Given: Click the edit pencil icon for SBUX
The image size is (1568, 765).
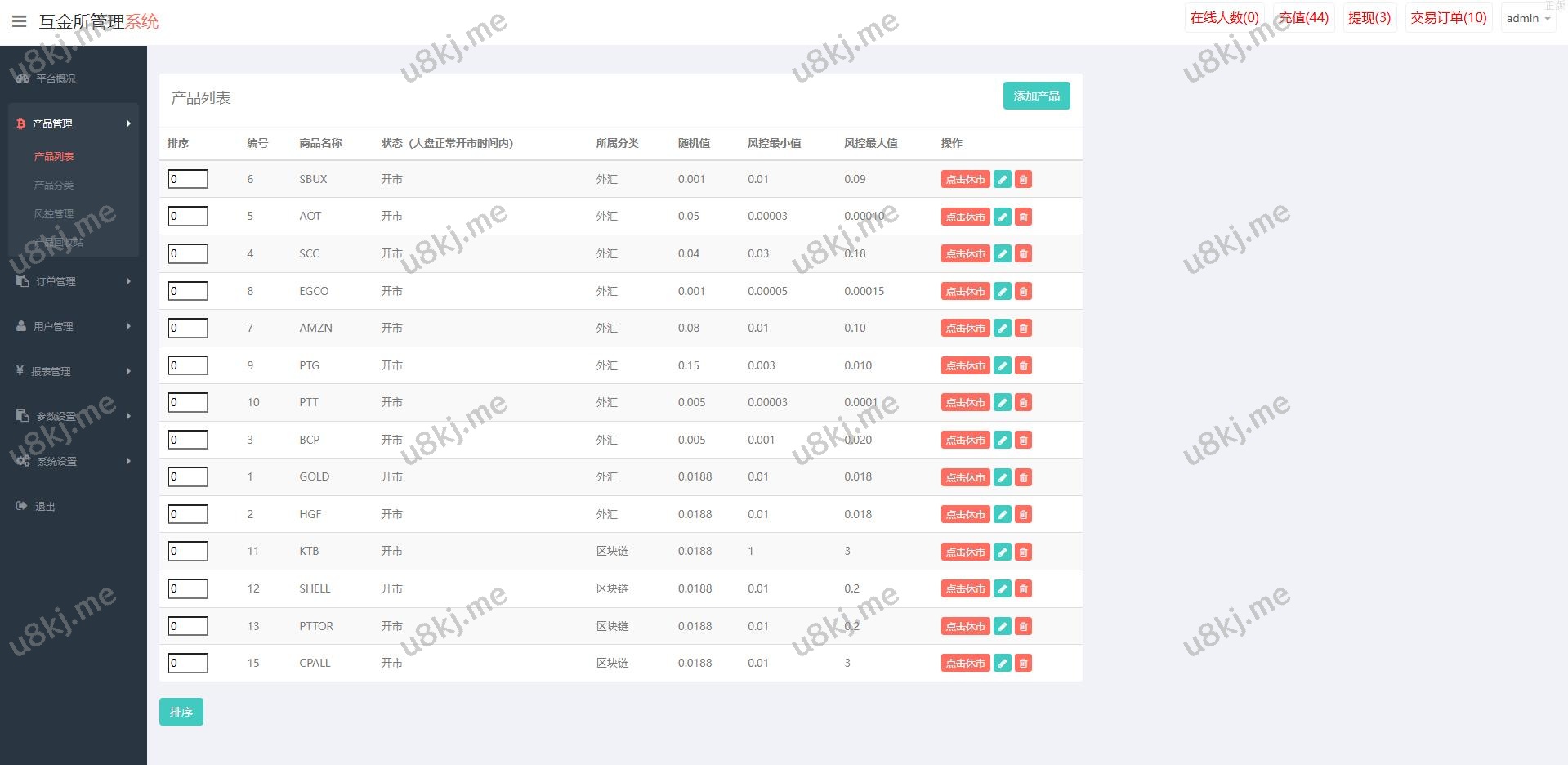Looking at the screenshot, I should [1002, 180].
